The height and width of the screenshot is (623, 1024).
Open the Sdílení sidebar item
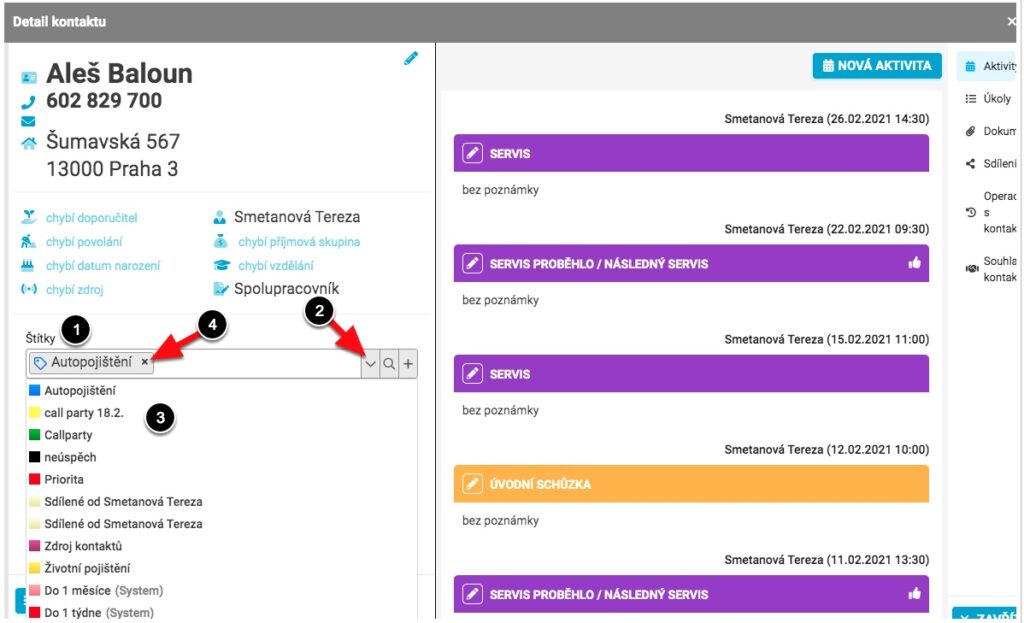coord(990,163)
